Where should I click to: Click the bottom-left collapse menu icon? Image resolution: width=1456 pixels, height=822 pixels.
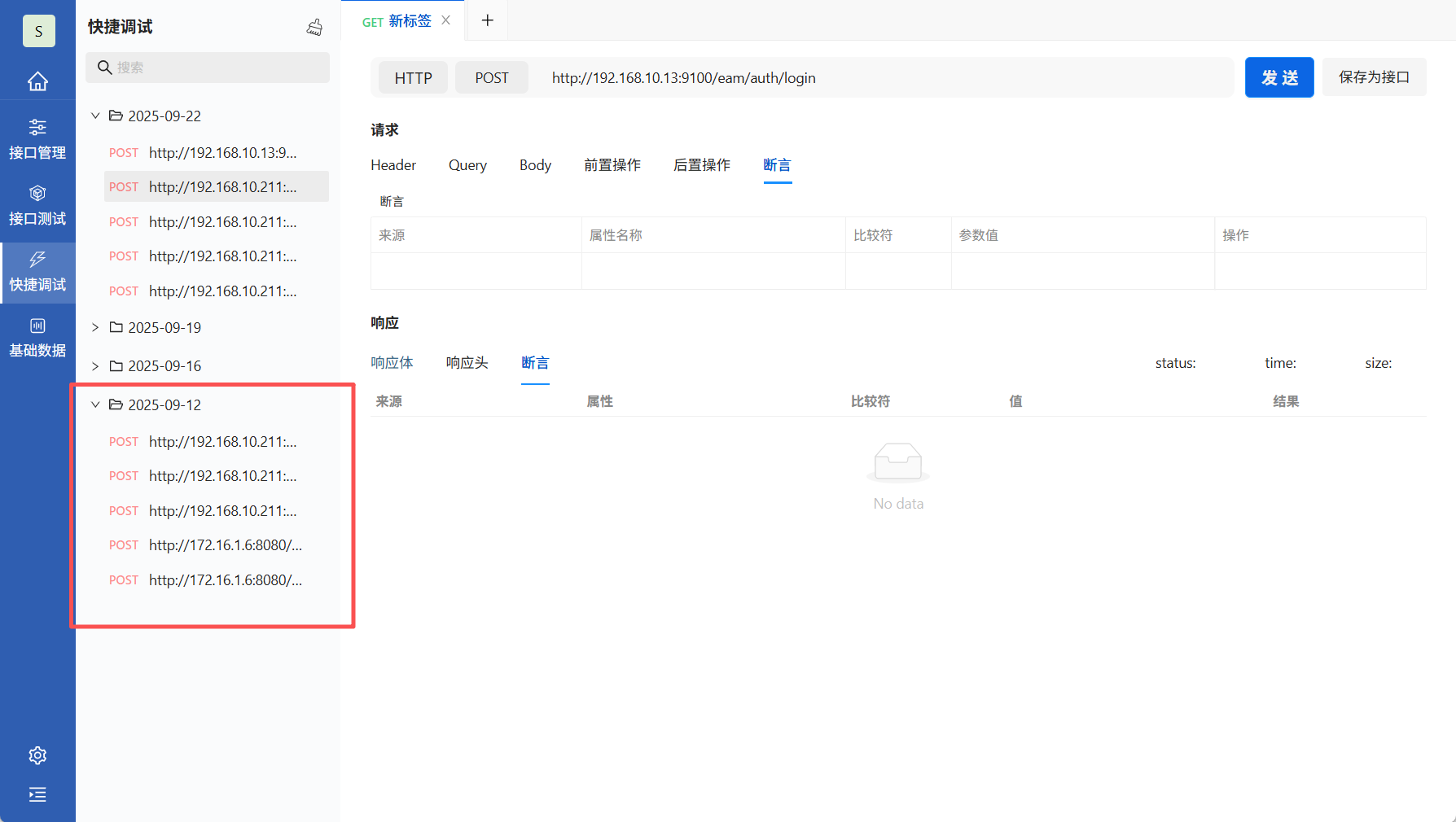pyautogui.click(x=37, y=795)
